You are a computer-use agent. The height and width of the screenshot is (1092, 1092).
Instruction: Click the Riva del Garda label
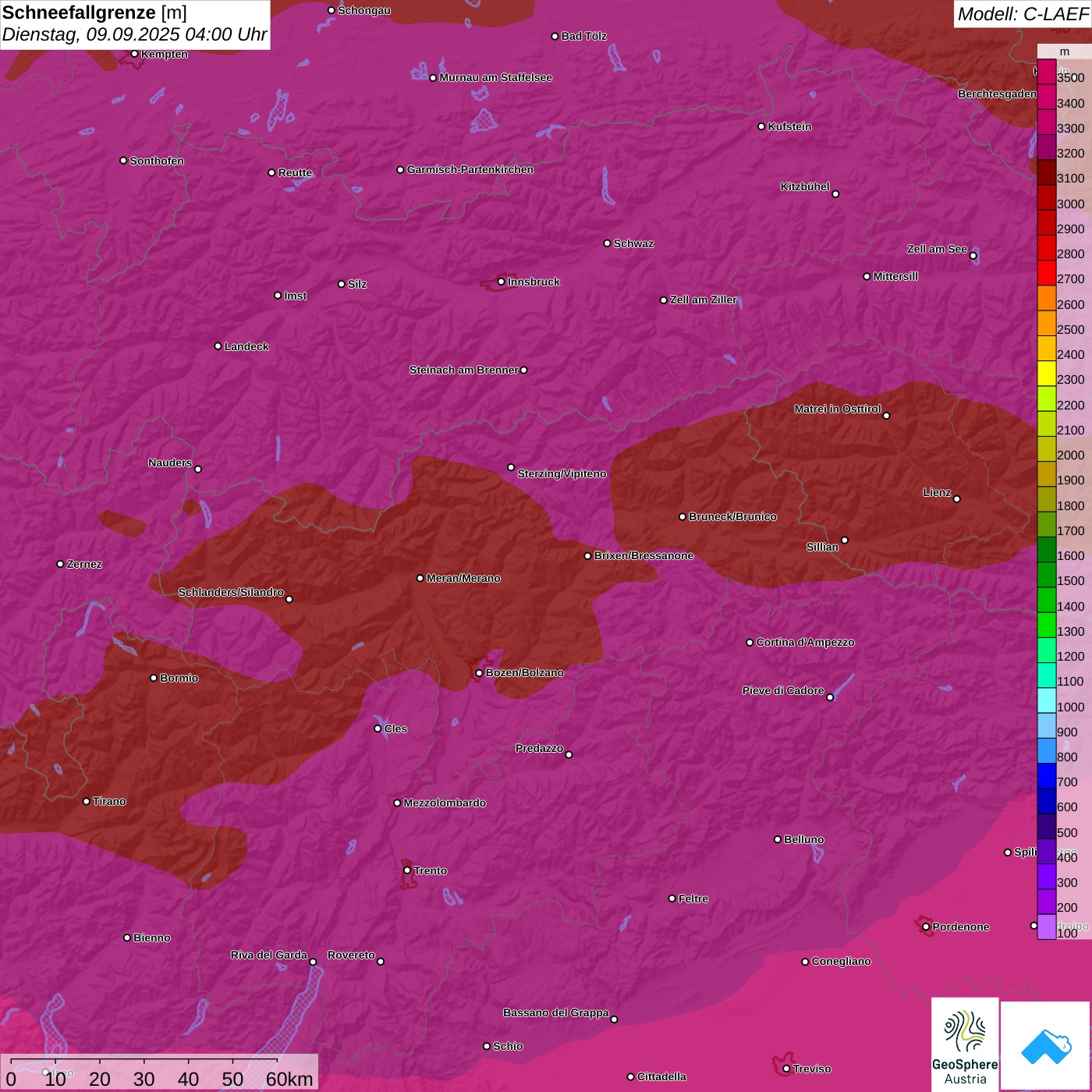[x=269, y=955]
